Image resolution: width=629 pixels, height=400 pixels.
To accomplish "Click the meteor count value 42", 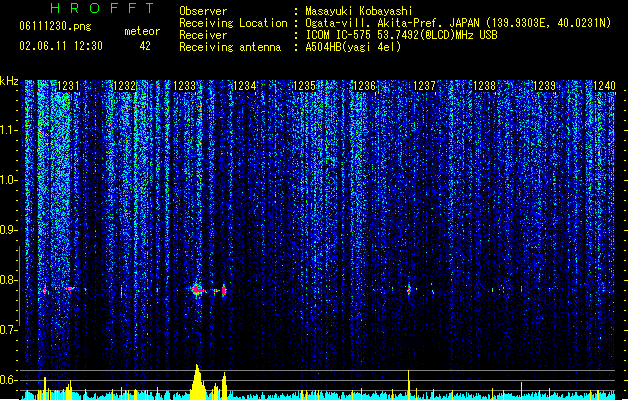I will point(145,46).
